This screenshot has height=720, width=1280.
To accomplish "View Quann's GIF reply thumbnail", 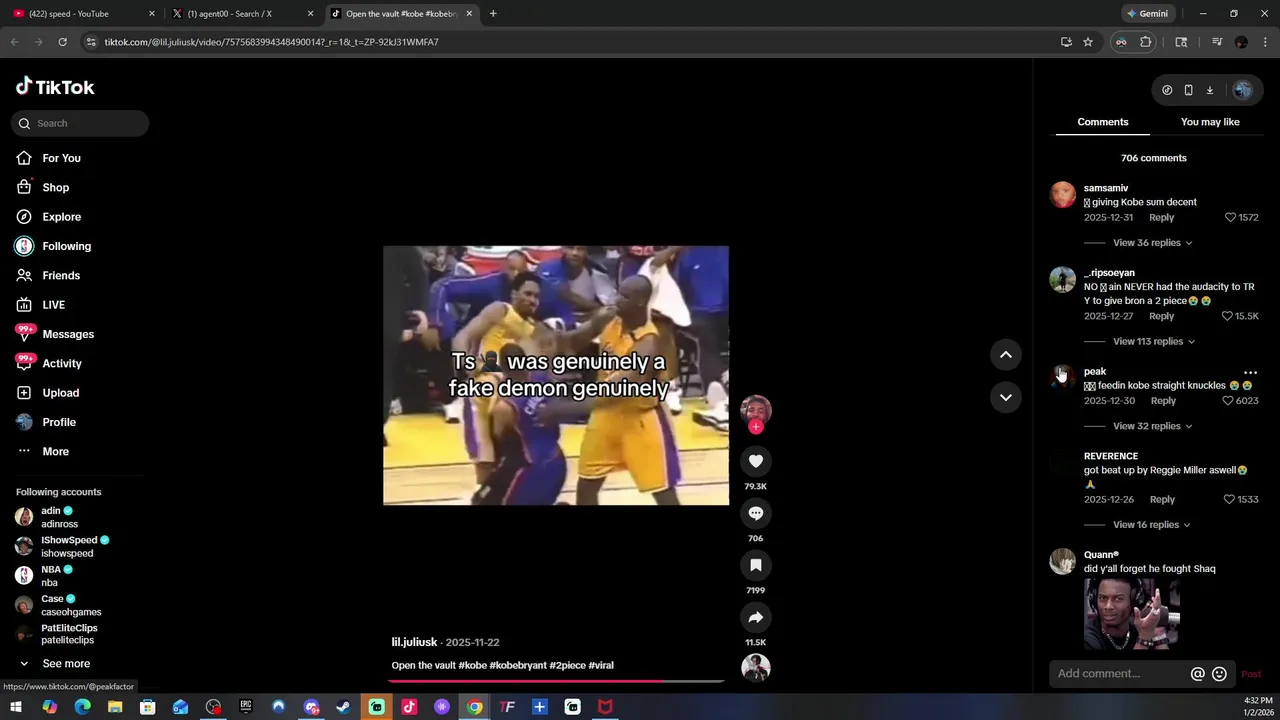I will (x=1132, y=614).
